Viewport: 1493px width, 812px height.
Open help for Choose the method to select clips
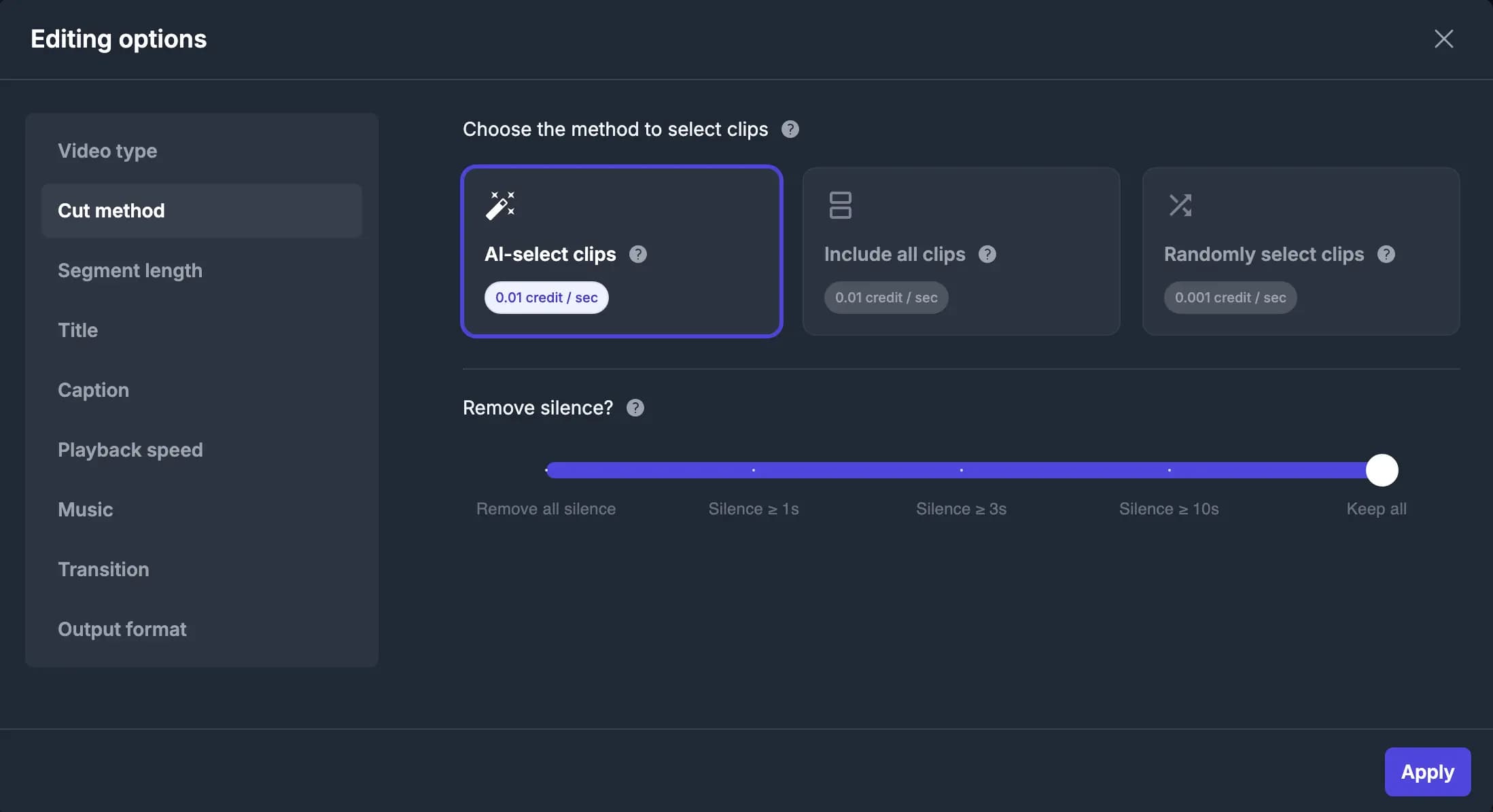(x=790, y=129)
